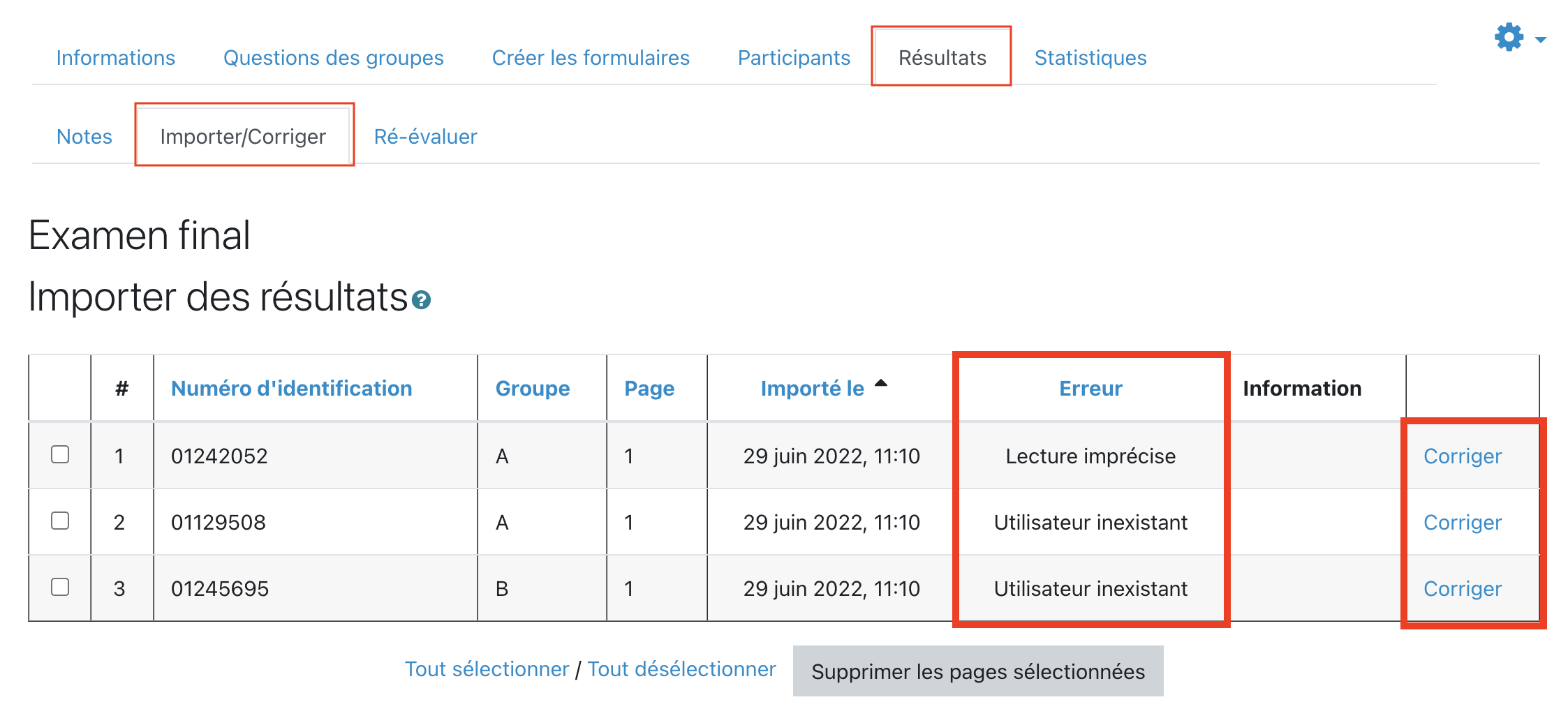Switch to the Notes sub-tab
The width and height of the screenshot is (1568, 702).
pyautogui.click(x=84, y=137)
